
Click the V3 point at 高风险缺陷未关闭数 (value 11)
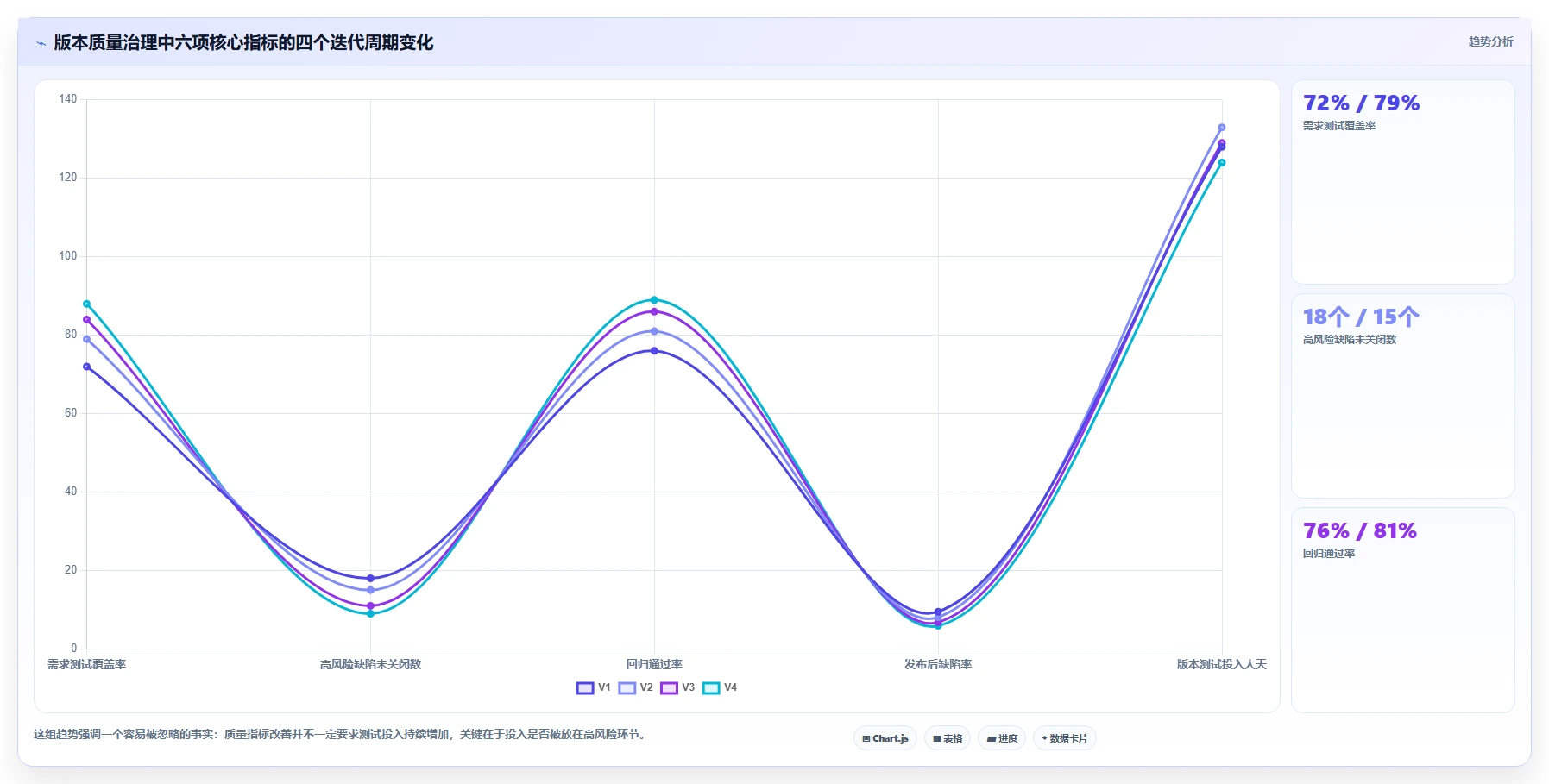coord(370,605)
